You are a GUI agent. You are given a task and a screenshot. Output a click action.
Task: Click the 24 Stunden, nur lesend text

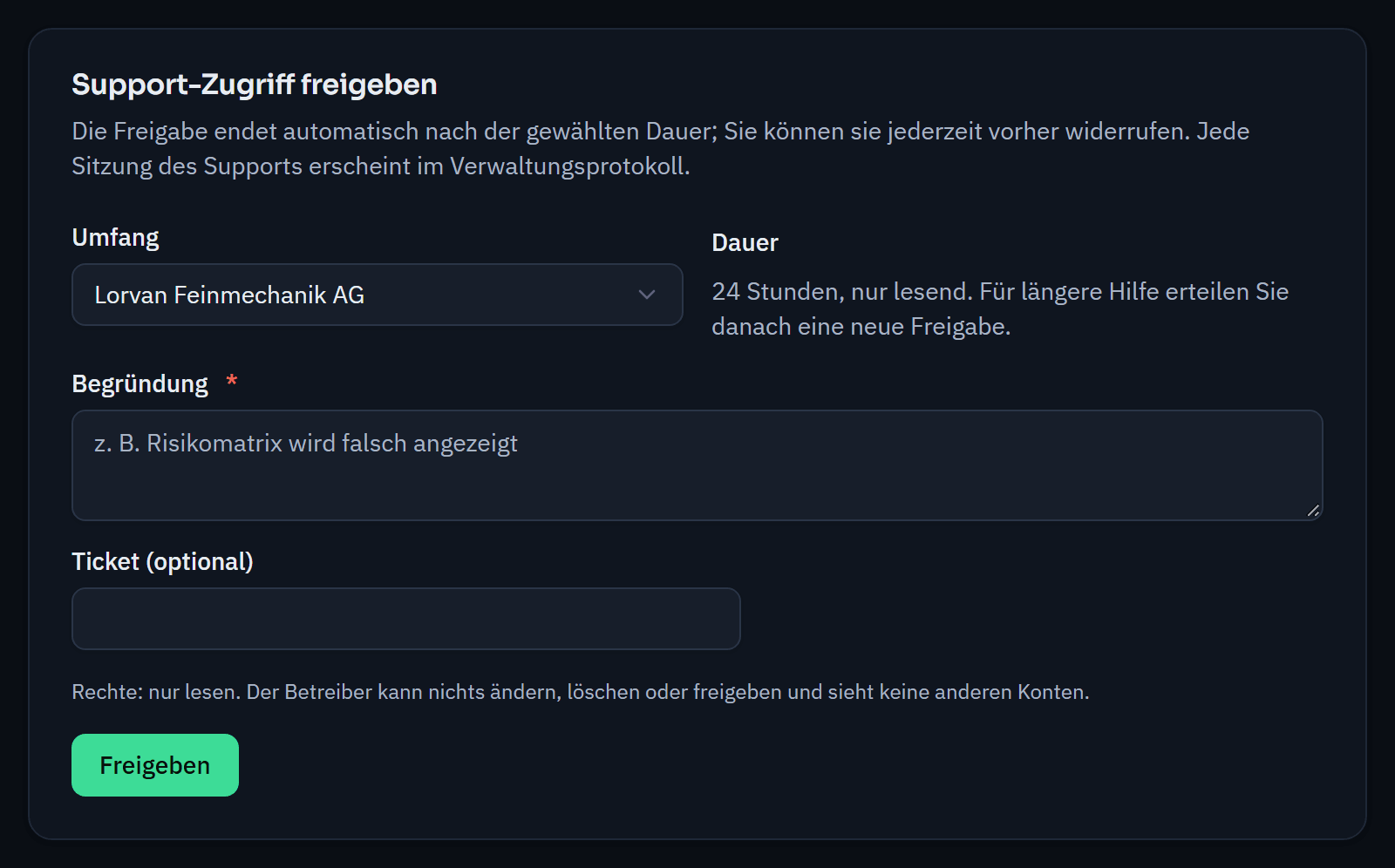(842, 291)
